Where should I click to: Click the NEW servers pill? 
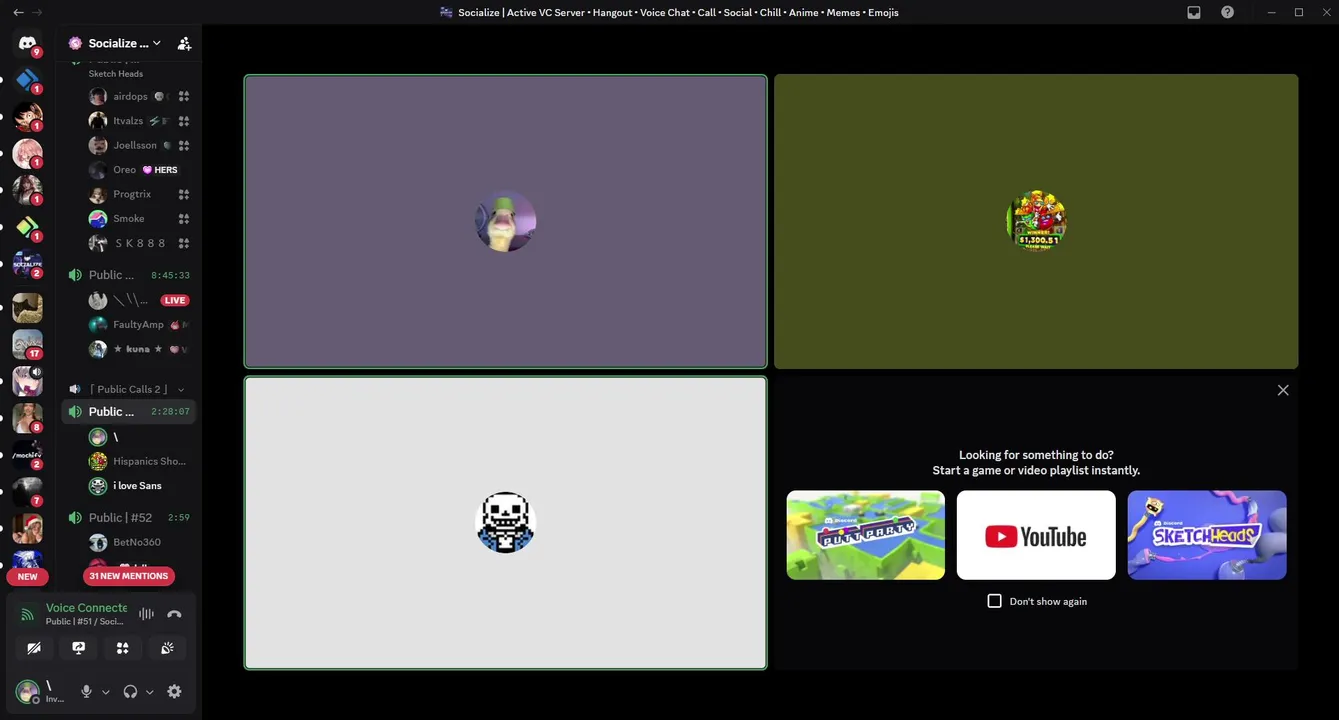point(27,577)
